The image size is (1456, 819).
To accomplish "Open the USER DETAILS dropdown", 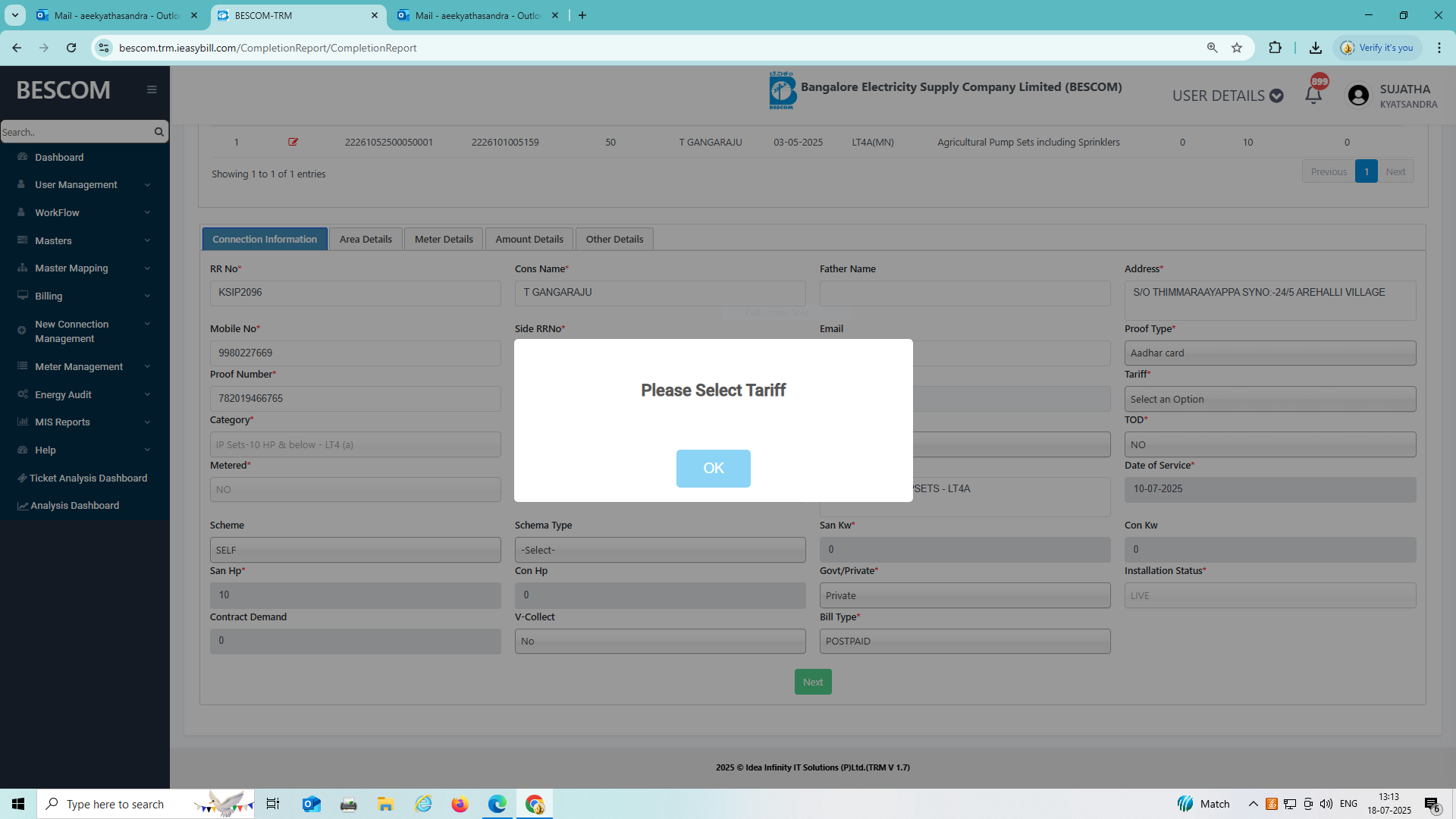I will (1228, 96).
